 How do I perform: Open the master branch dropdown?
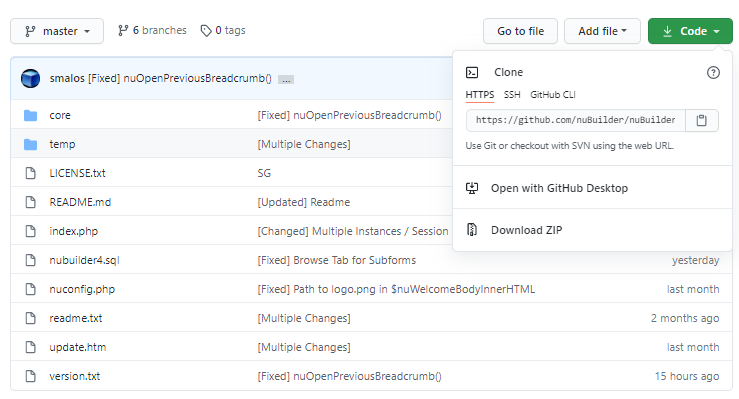57,31
